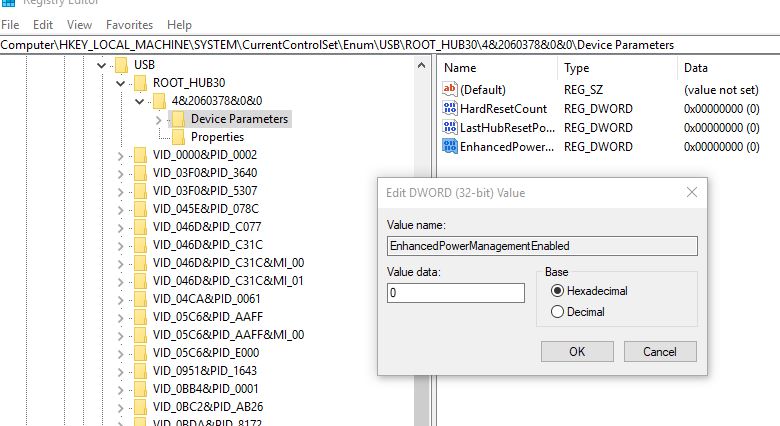Click the VID_03F0&PID_5307 folder icon
The width and height of the screenshot is (780, 426).
click(140, 191)
